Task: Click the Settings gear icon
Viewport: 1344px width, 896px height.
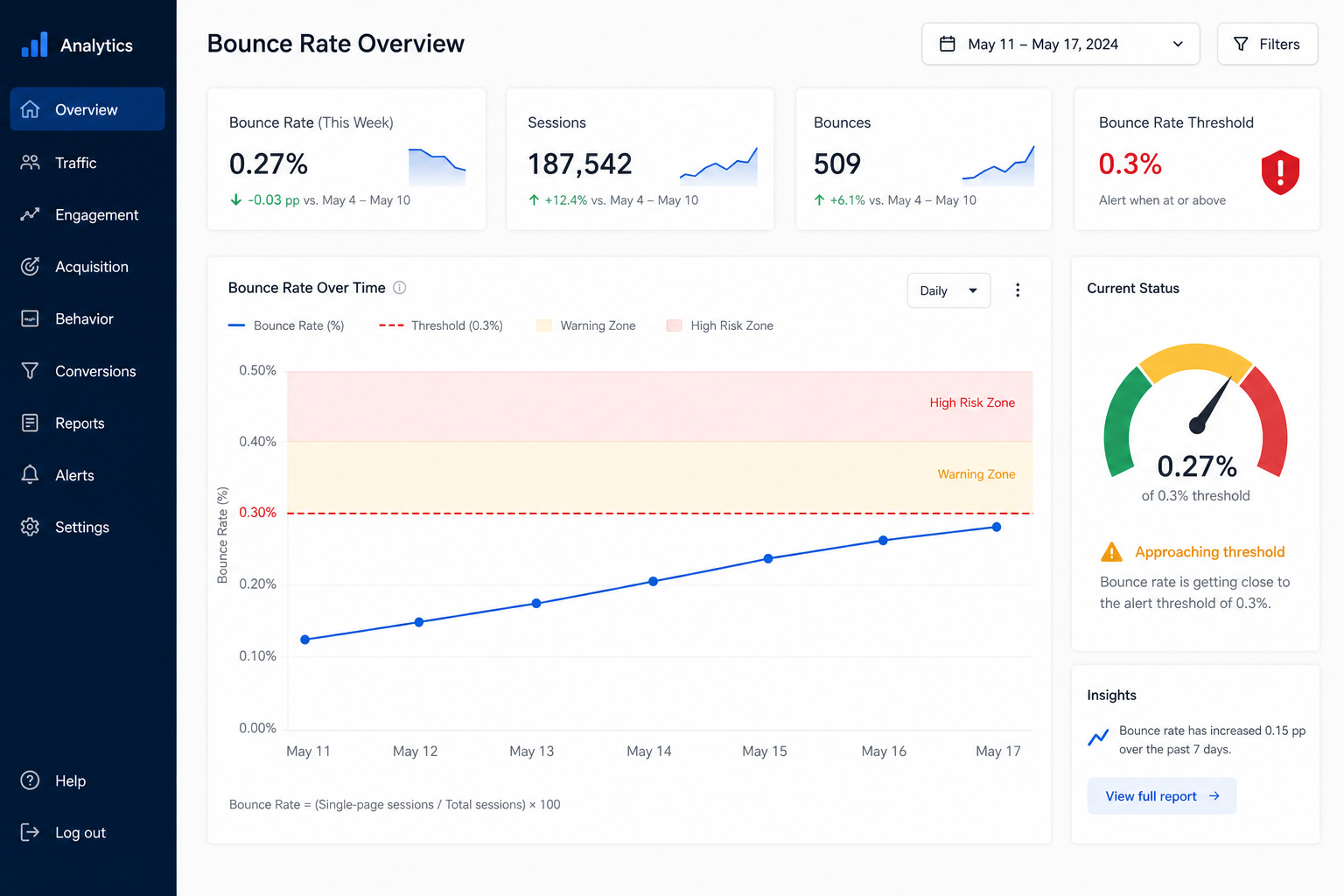Action: point(30,527)
